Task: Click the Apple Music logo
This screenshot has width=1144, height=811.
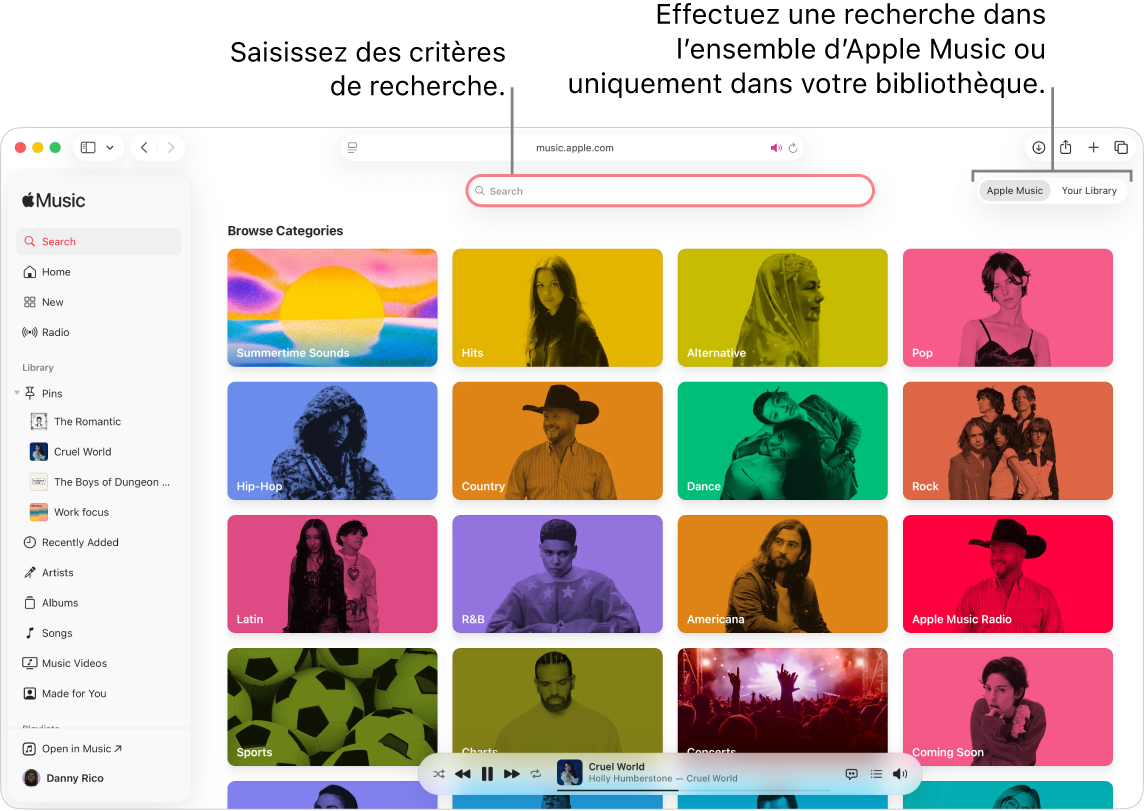Action: point(53,201)
